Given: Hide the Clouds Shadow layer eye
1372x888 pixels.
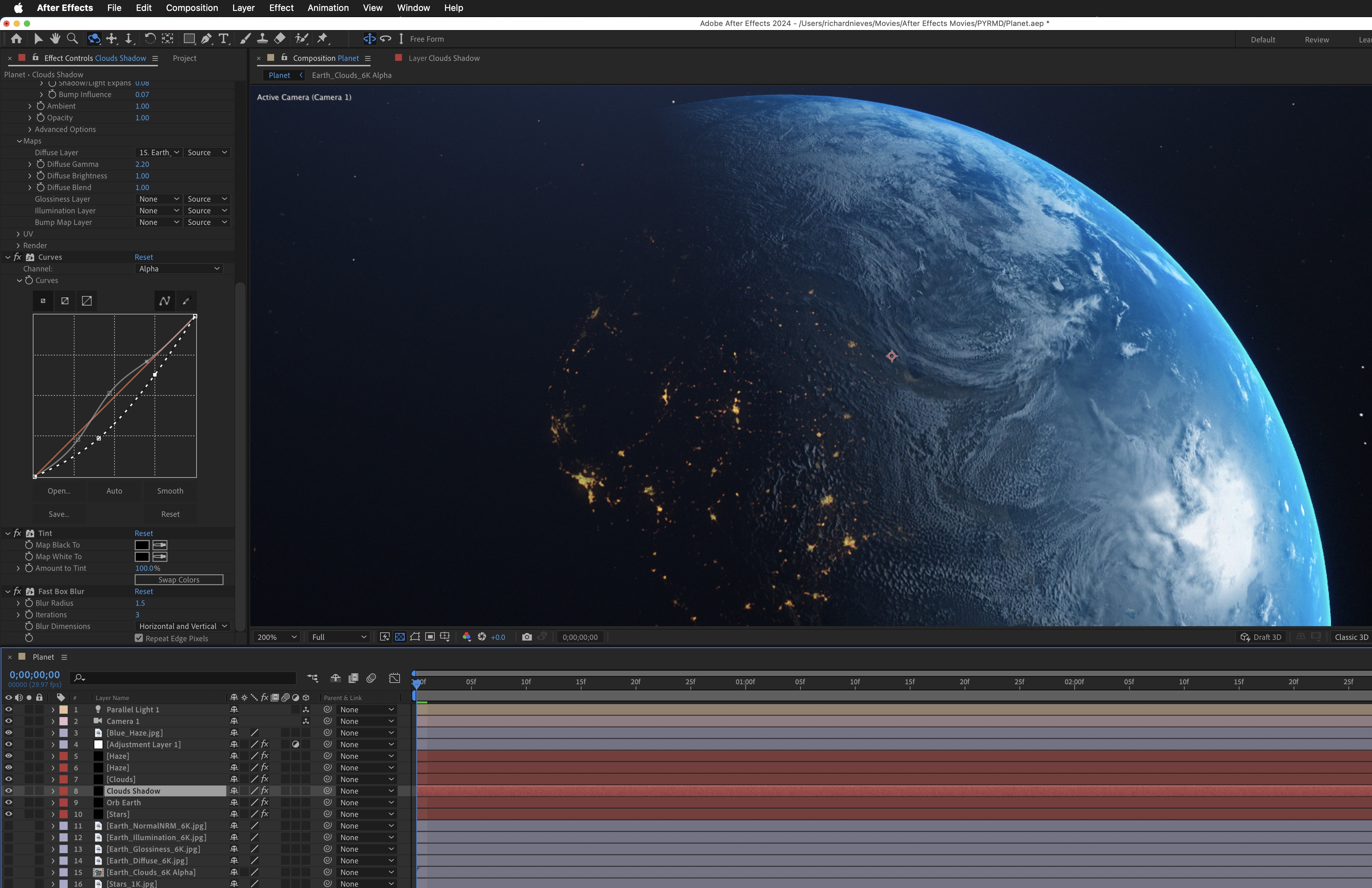Looking at the screenshot, I should click(9, 791).
